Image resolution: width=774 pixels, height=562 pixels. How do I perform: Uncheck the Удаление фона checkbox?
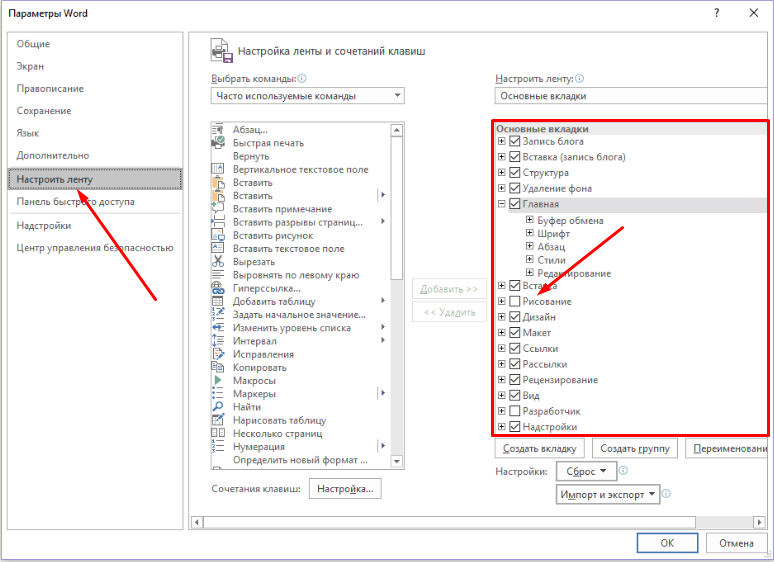[515, 188]
